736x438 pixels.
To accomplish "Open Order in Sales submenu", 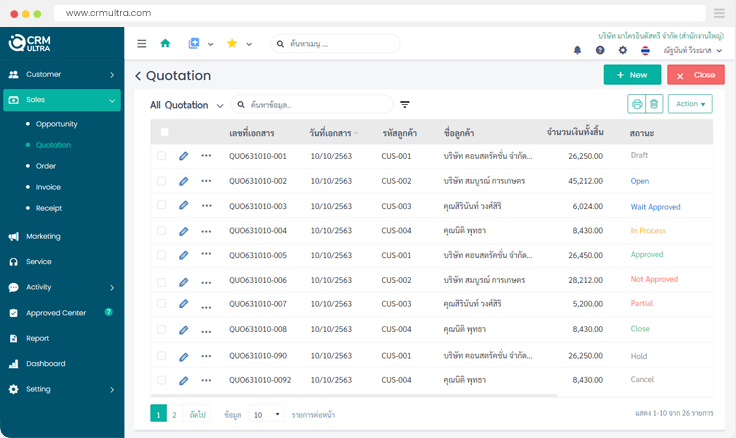I will click(46, 166).
